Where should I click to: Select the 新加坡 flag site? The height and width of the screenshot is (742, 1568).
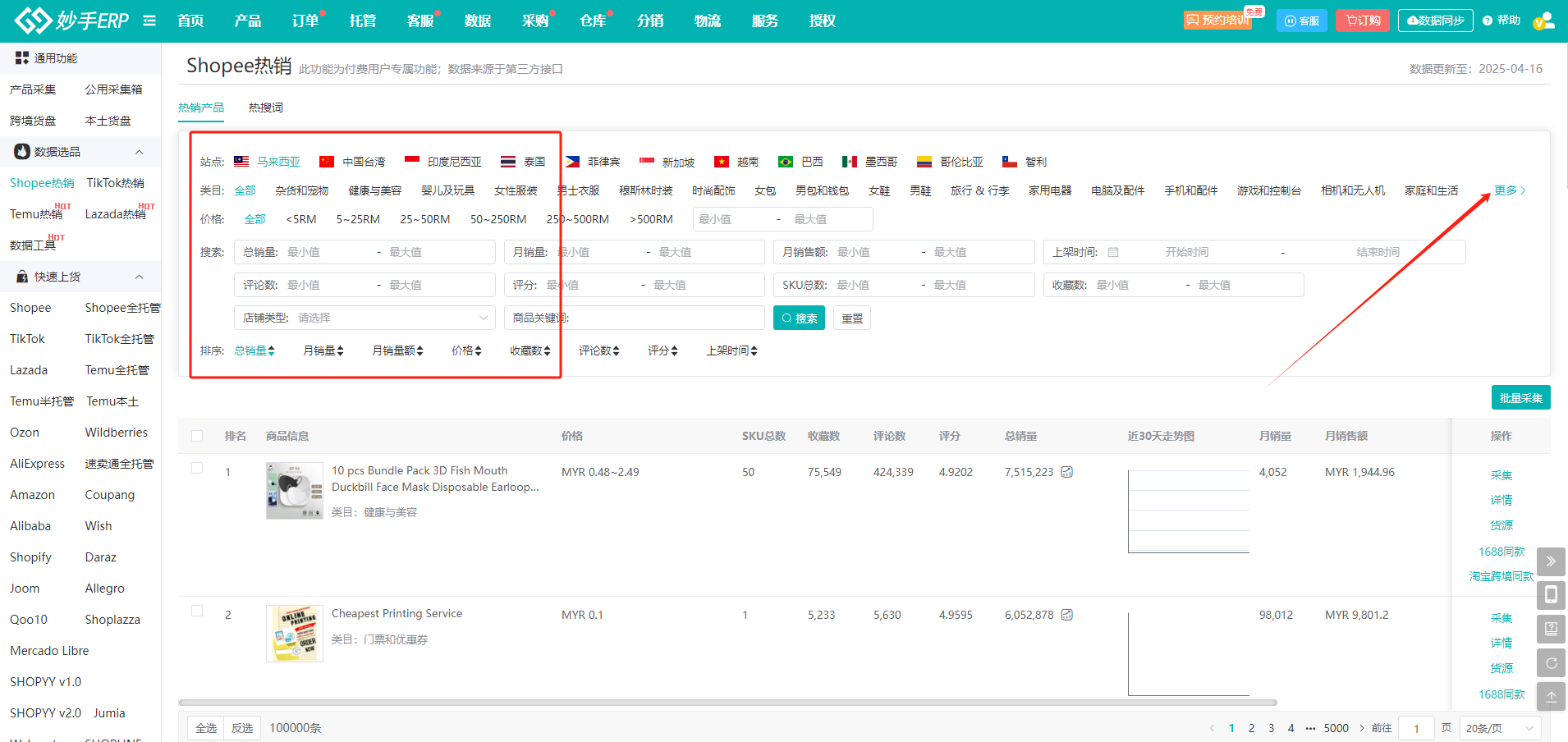coord(667,162)
